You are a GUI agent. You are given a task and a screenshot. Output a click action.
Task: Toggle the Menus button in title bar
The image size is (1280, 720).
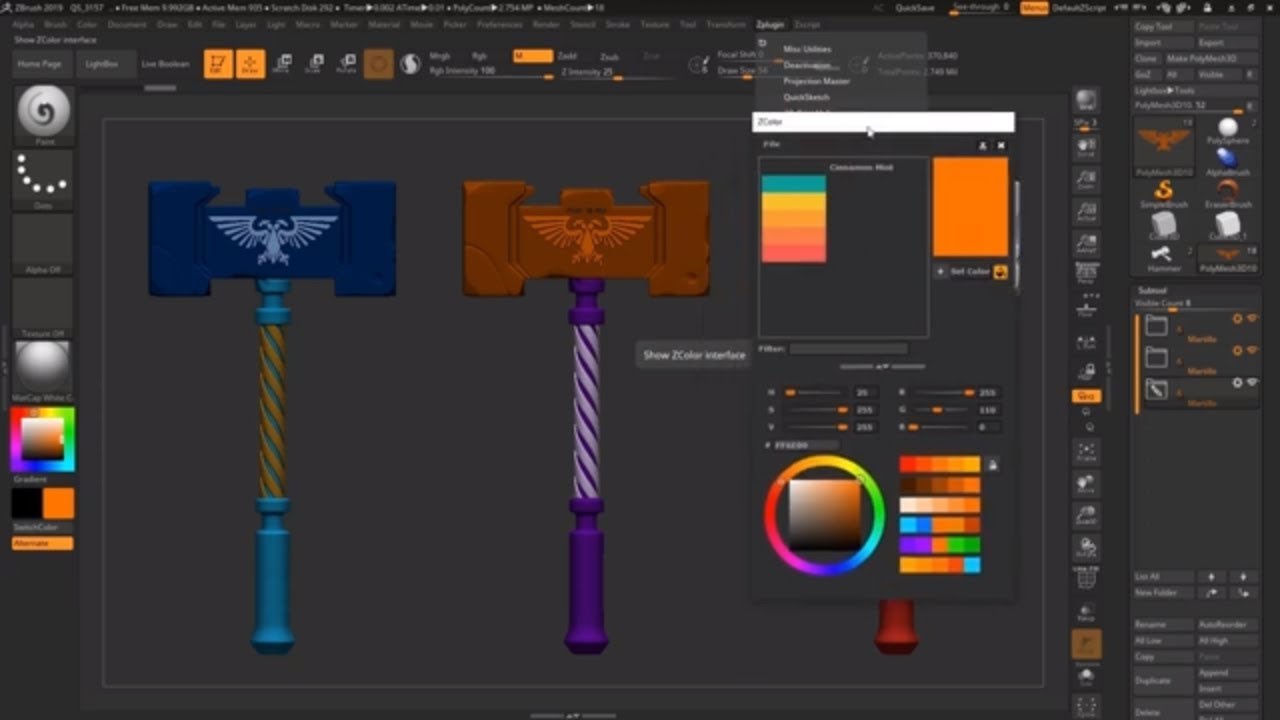coord(1034,8)
